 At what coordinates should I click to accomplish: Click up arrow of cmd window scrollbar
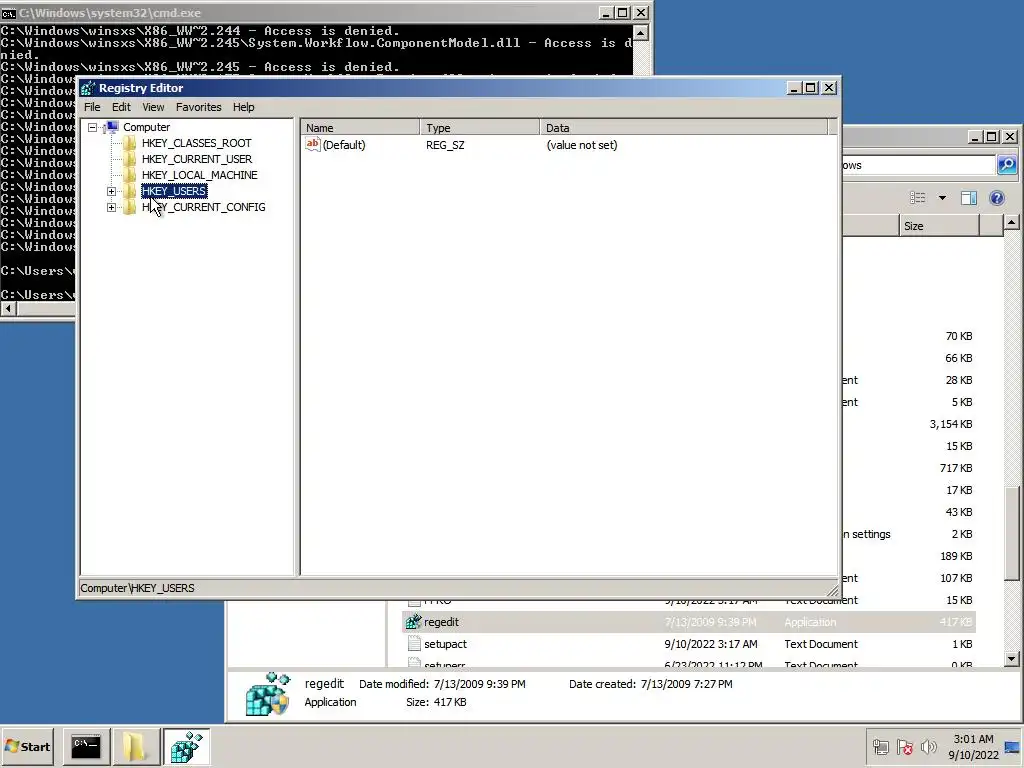(641, 32)
